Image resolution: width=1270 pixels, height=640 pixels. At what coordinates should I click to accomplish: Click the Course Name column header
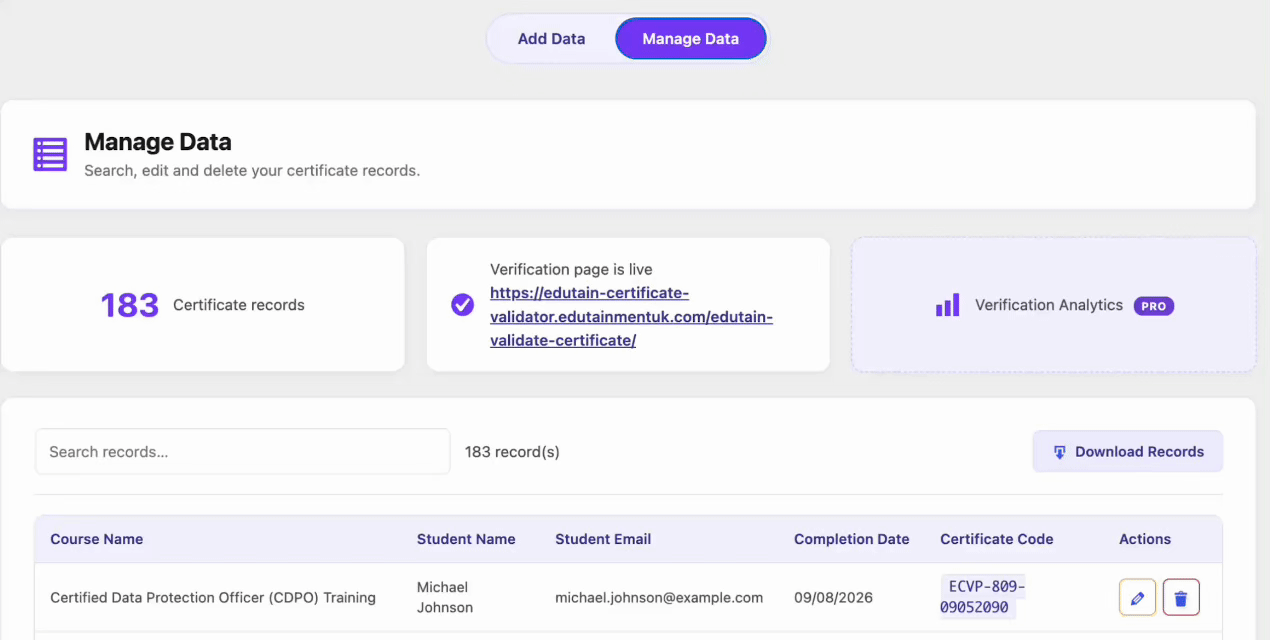coord(97,539)
